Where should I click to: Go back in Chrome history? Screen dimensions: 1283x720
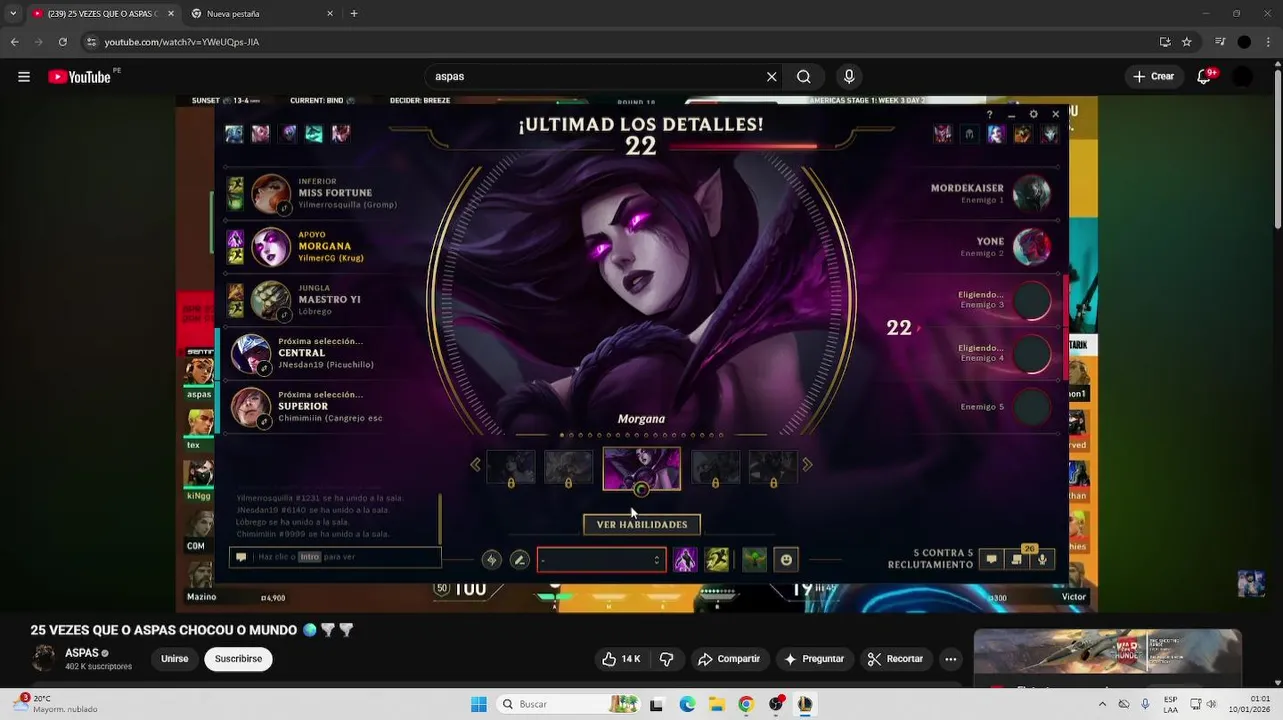click(x=15, y=42)
